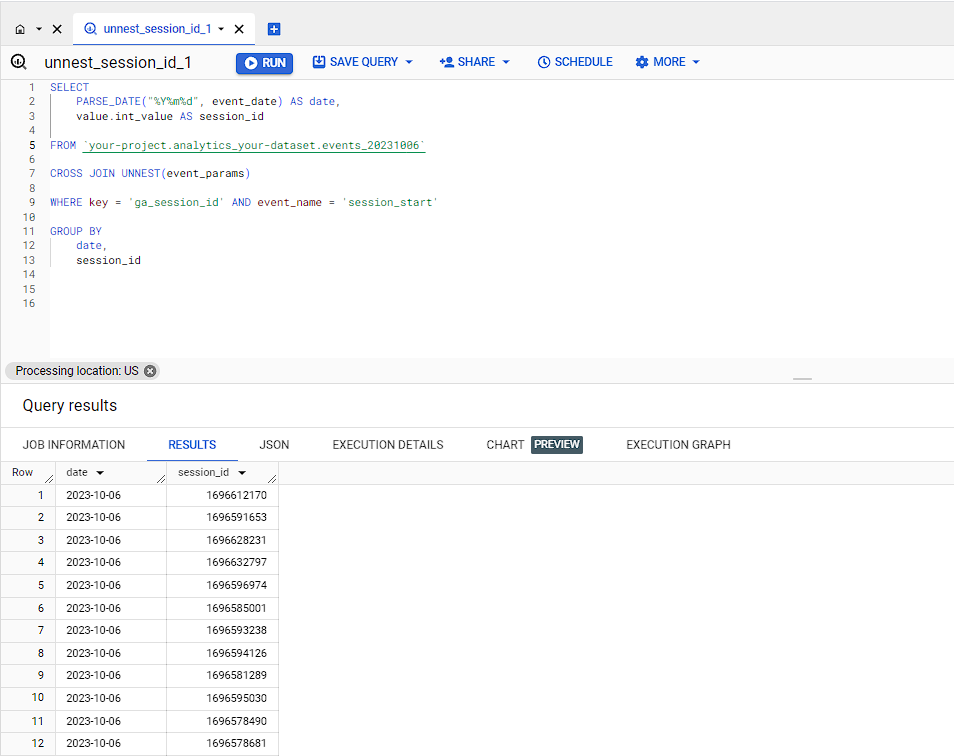Select session_id cell 1696612170
The height and width of the screenshot is (756, 954).
click(222, 495)
